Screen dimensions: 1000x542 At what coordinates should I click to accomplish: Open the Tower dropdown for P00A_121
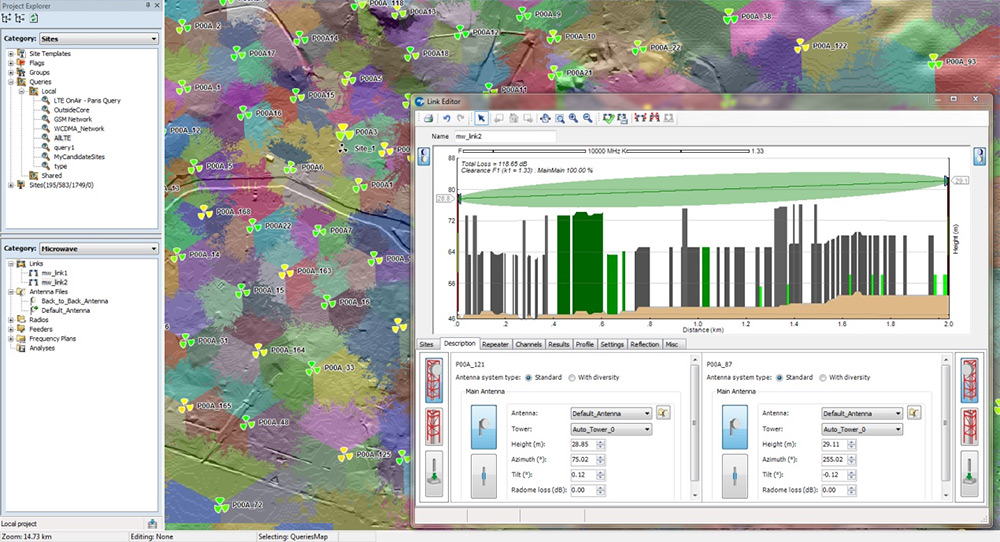point(611,429)
